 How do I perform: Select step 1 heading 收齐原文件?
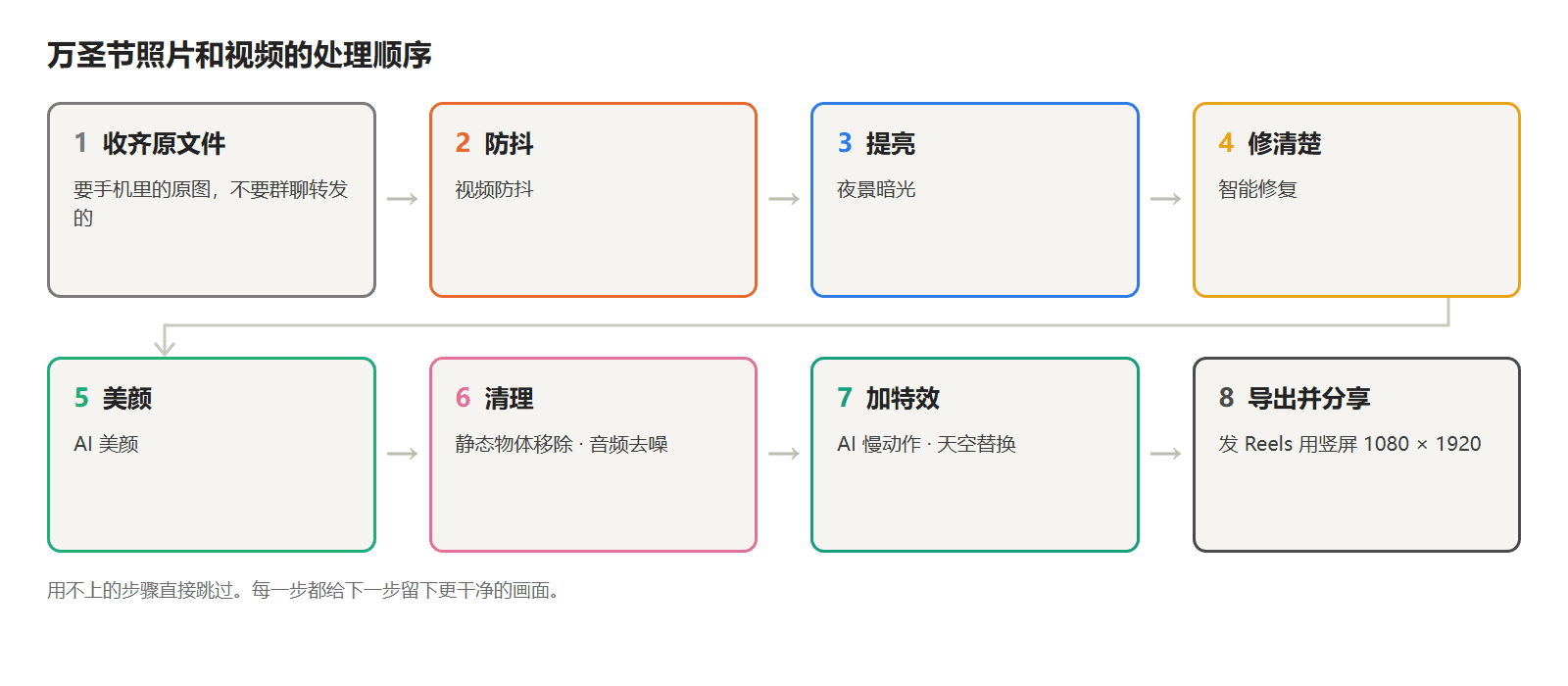(x=164, y=144)
